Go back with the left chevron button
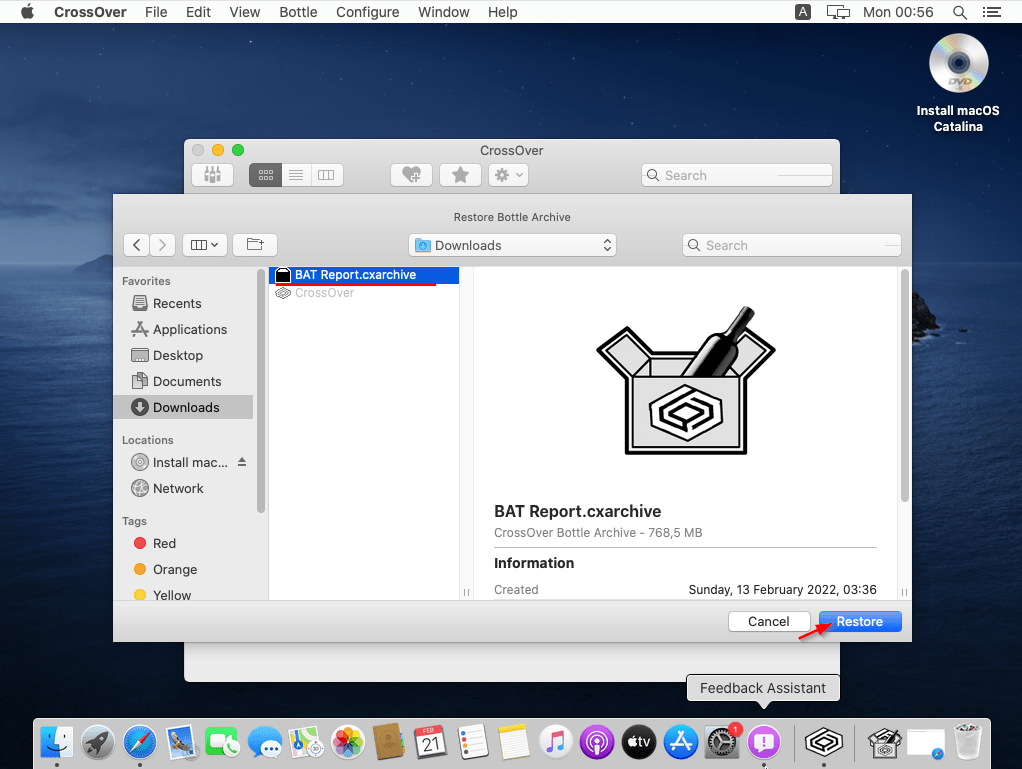Viewport: 1022px width, 769px height. pyautogui.click(x=136, y=245)
